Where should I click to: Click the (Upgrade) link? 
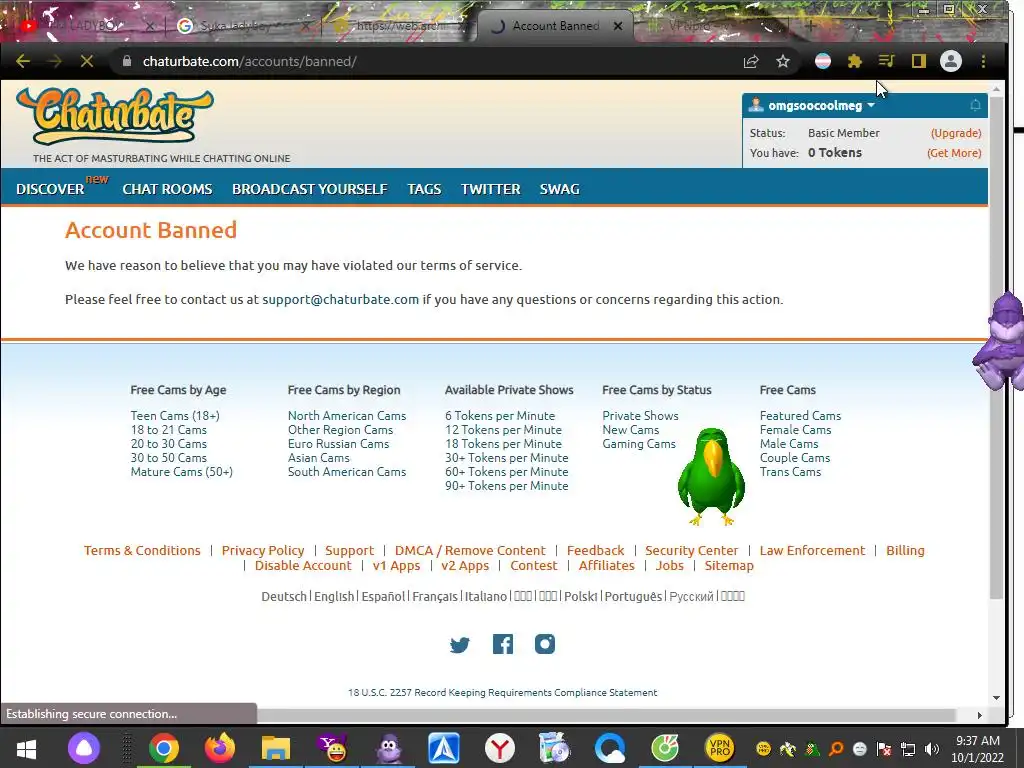coord(956,133)
